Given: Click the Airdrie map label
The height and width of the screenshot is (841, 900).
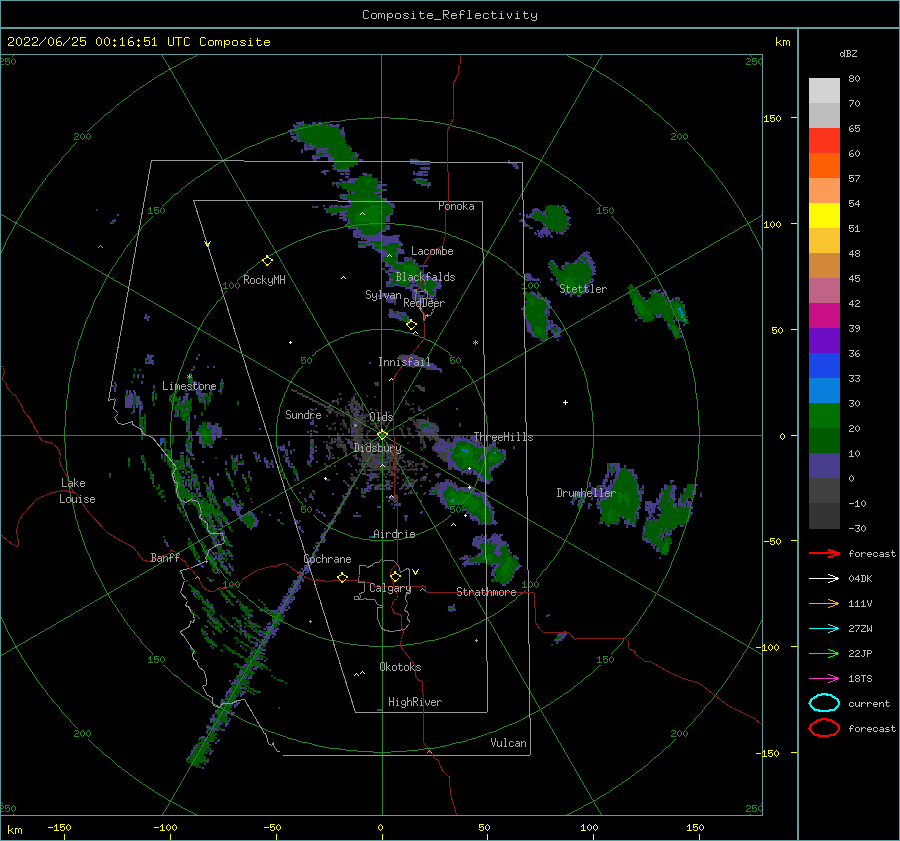Looking at the screenshot, I should [394, 534].
